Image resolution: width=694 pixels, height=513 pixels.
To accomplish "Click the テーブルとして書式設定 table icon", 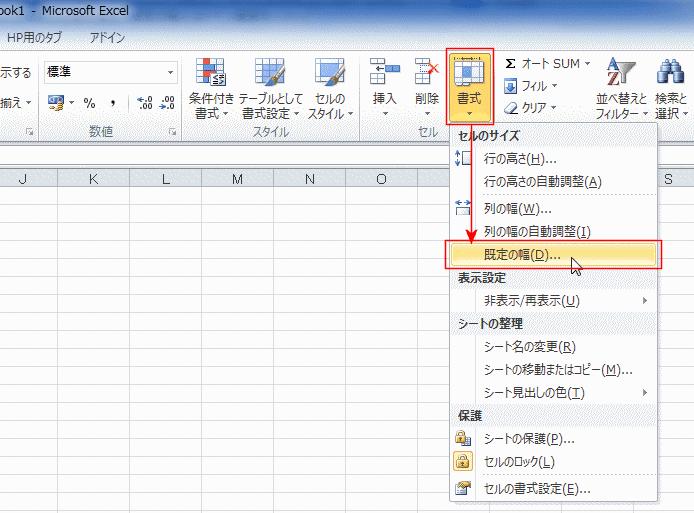I will tap(270, 72).
